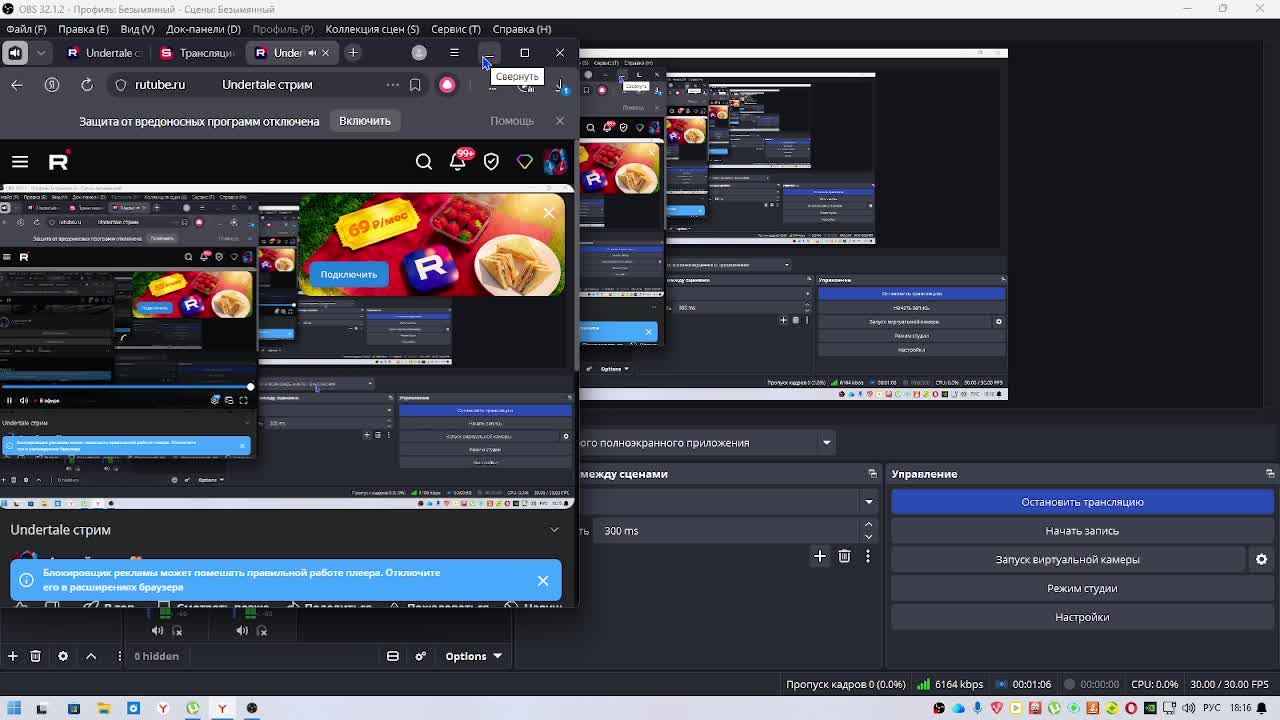Screen dimensions: 1280x720
Task: Bookmark the current page
Action: [415, 85]
